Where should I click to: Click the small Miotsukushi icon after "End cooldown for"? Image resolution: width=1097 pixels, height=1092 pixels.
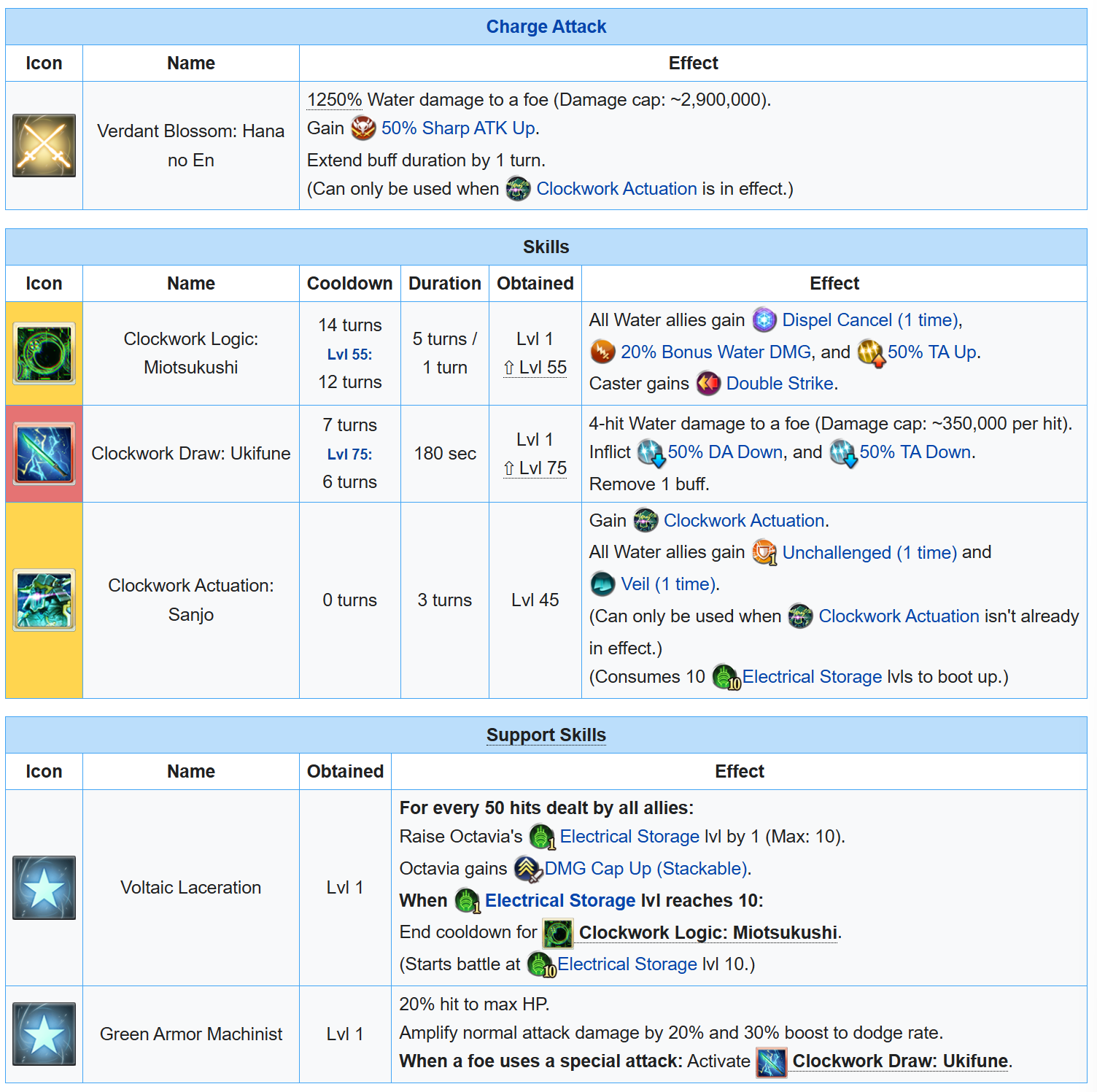pos(558,933)
